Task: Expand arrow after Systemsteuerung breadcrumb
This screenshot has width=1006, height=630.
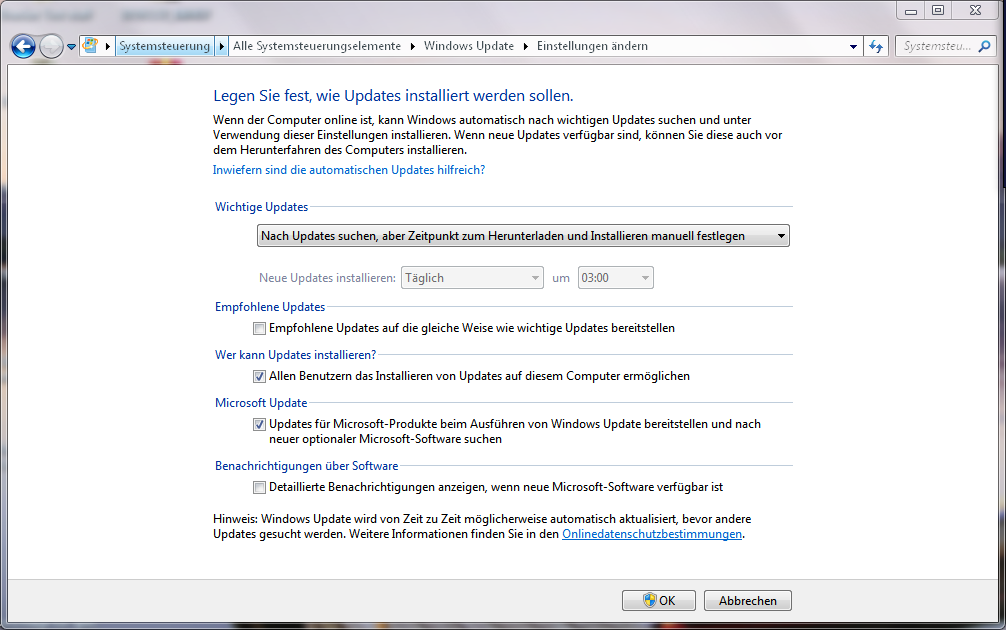Action: (x=221, y=46)
